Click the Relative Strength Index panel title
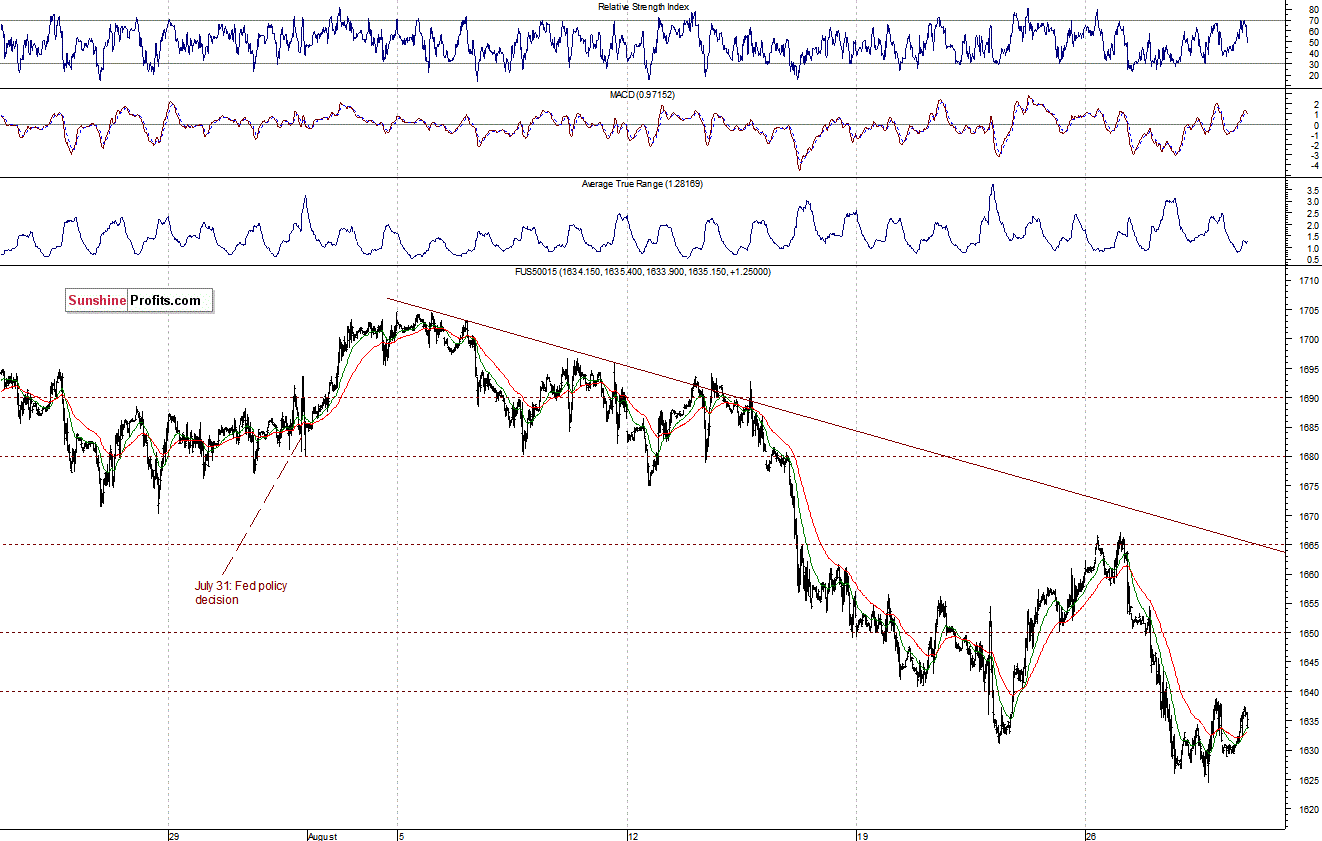 click(x=643, y=7)
